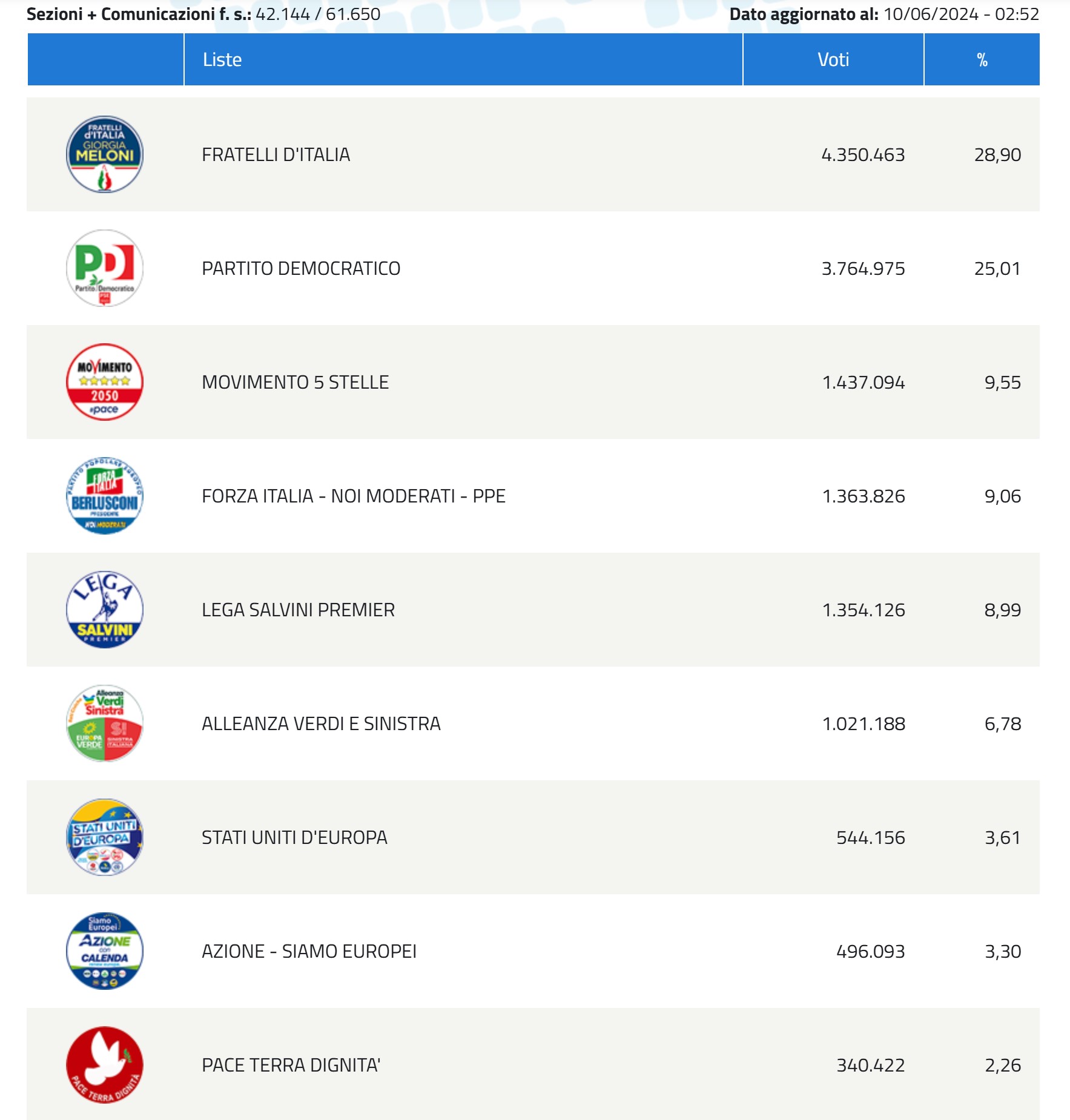
Task: Click the percentage column header
Action: tap(982, 59)
